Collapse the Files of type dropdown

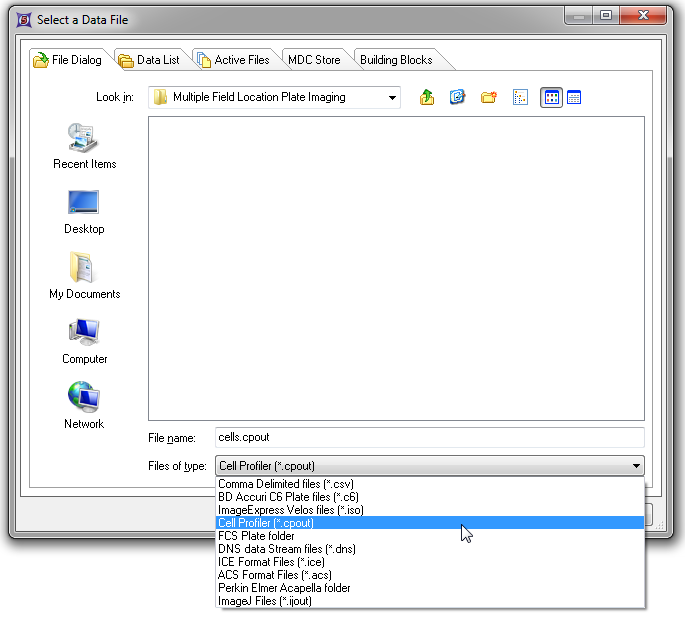click(x=636, y=466)
